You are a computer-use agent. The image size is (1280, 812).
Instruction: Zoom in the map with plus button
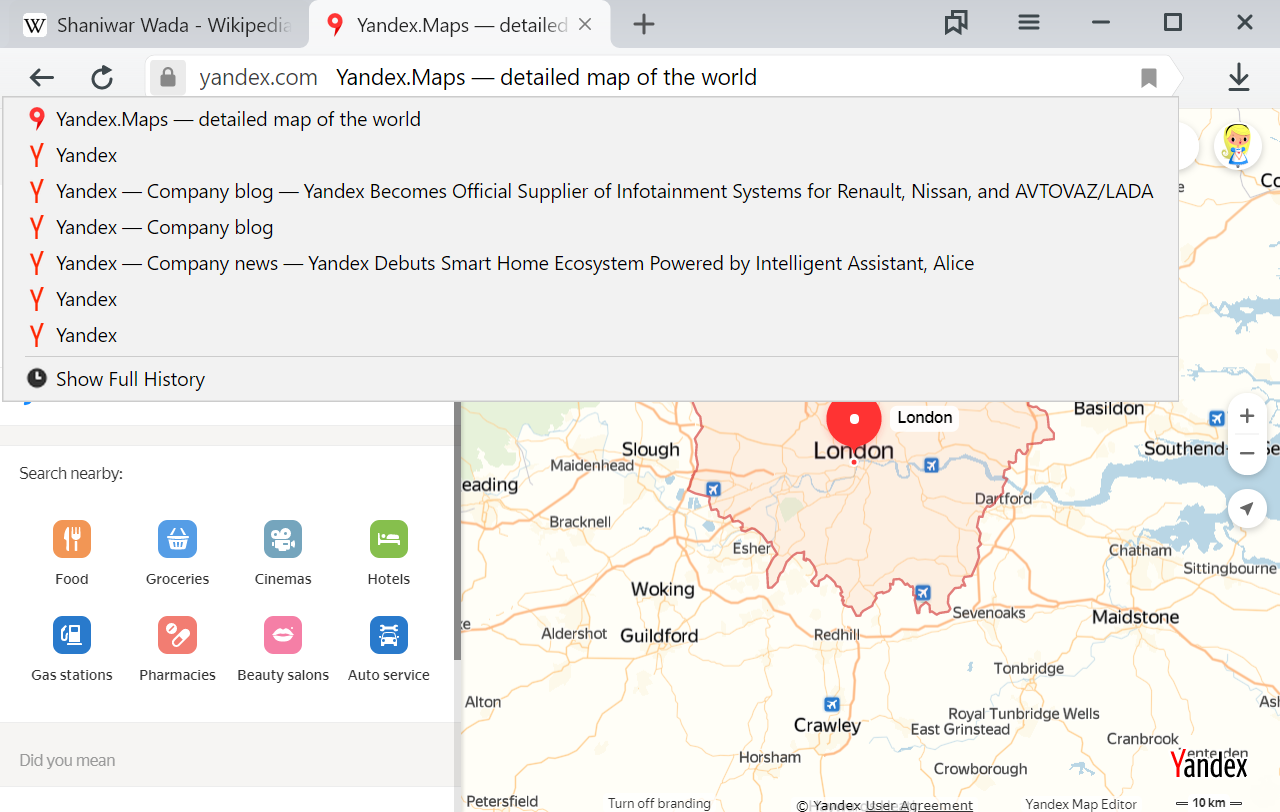point(1246,416)
